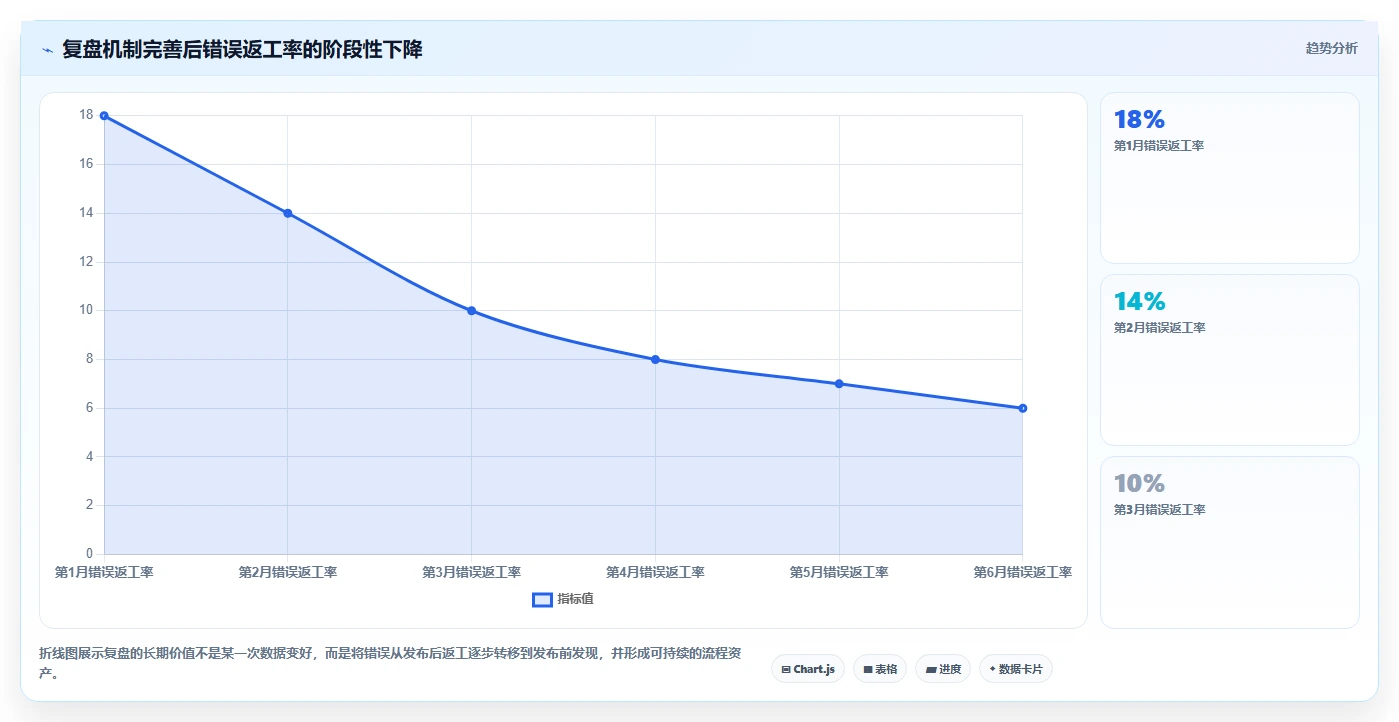Click x-axis label 第2月错误返工率
1399x722 pixels.
287,572
